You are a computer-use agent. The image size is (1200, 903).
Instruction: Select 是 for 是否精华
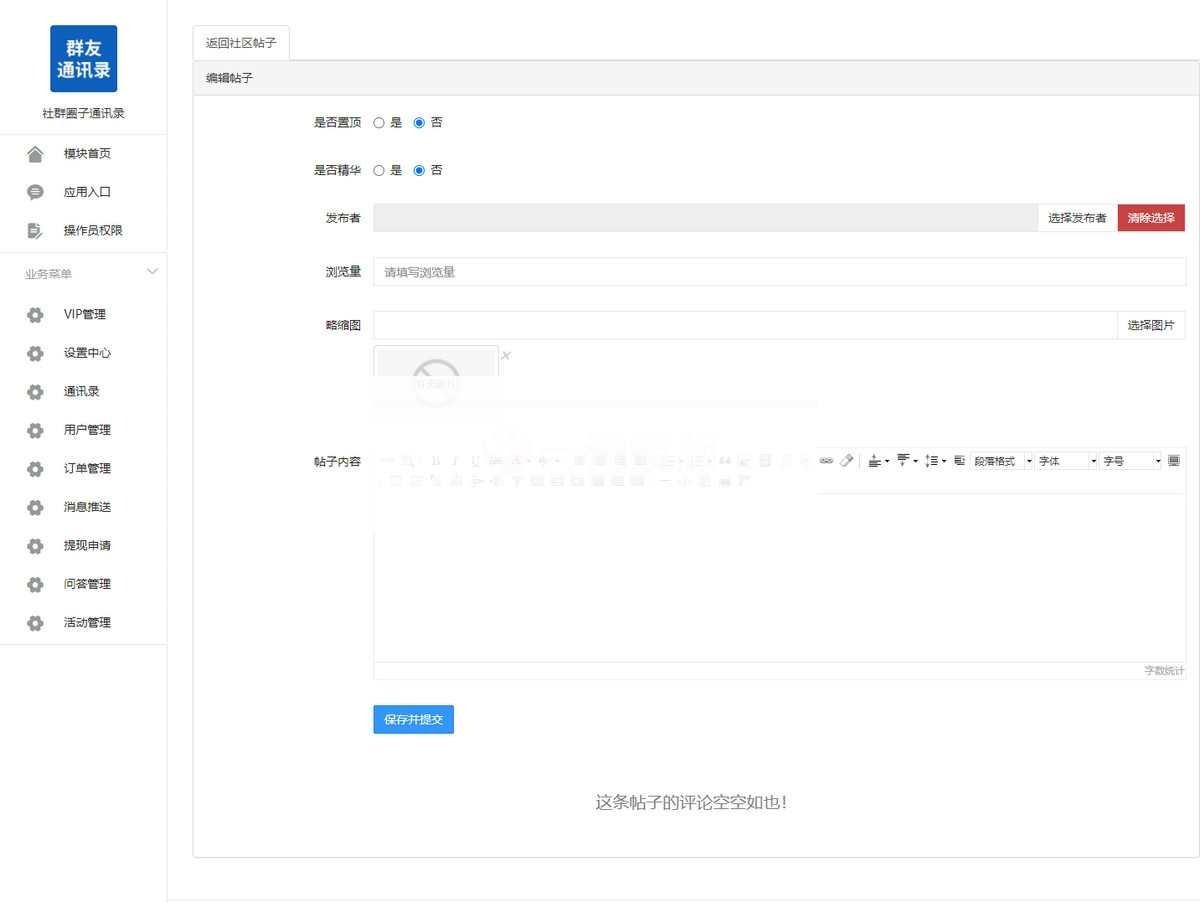379,170
